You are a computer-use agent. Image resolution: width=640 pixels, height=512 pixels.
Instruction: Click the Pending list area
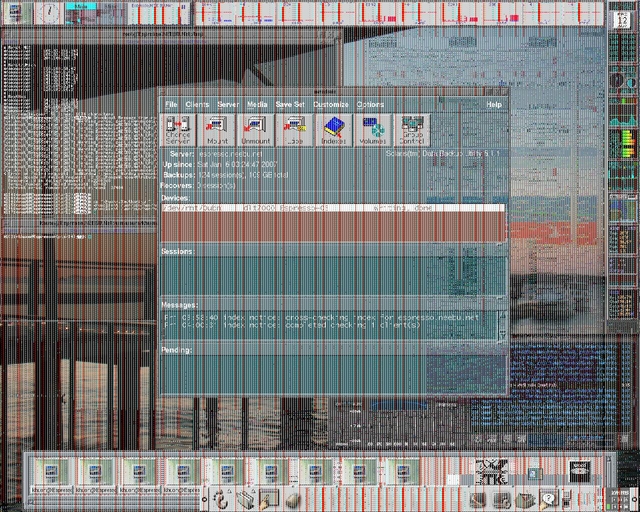click(x=333, y=374)
